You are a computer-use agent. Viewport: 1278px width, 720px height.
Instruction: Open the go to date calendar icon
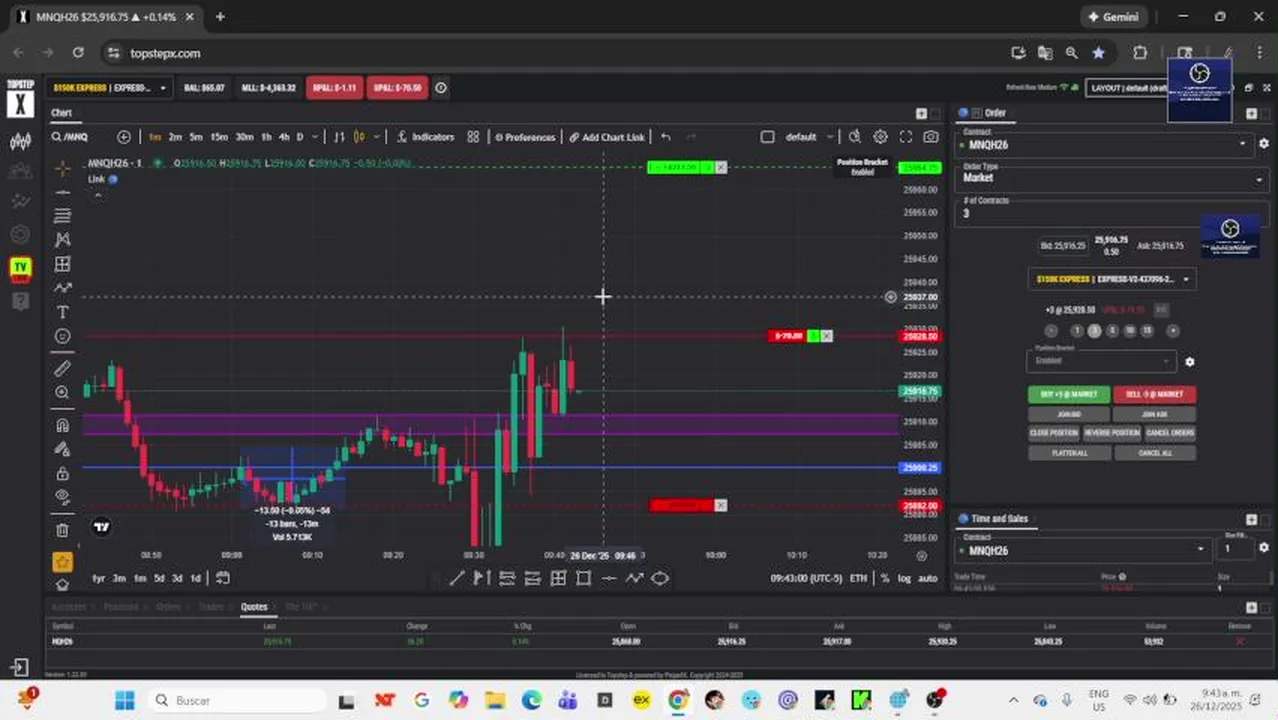coord(223,578)
